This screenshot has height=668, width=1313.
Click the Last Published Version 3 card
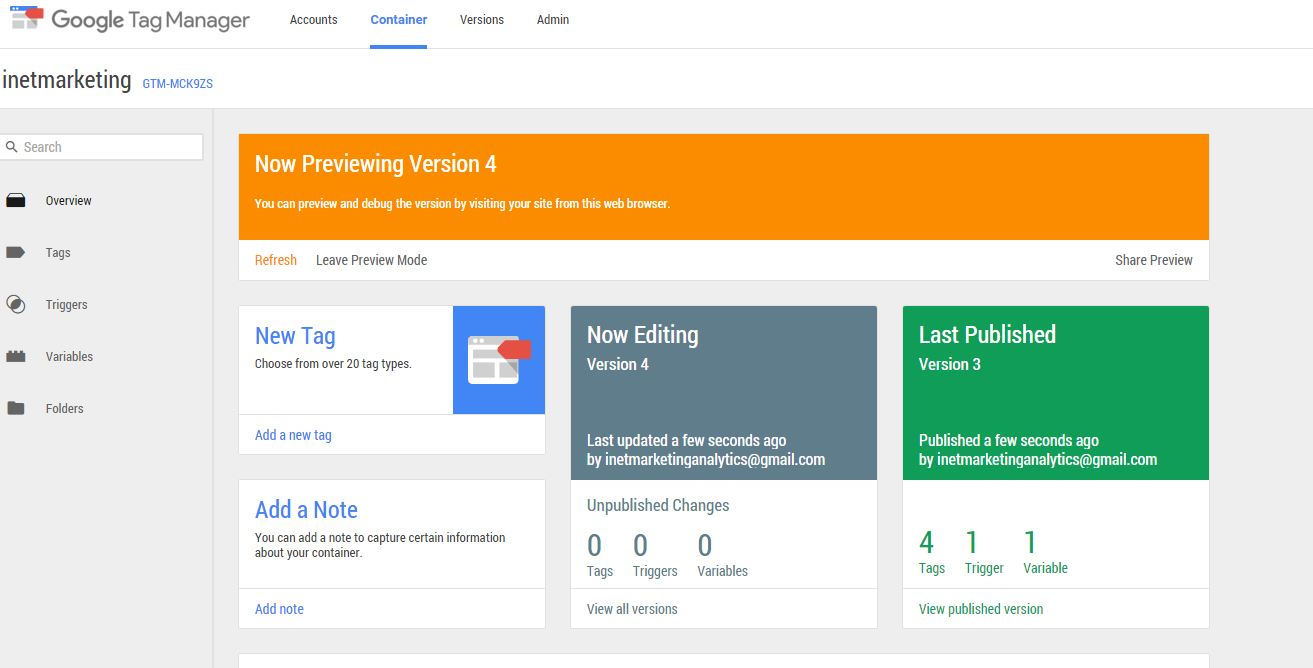click(1056, 393)
